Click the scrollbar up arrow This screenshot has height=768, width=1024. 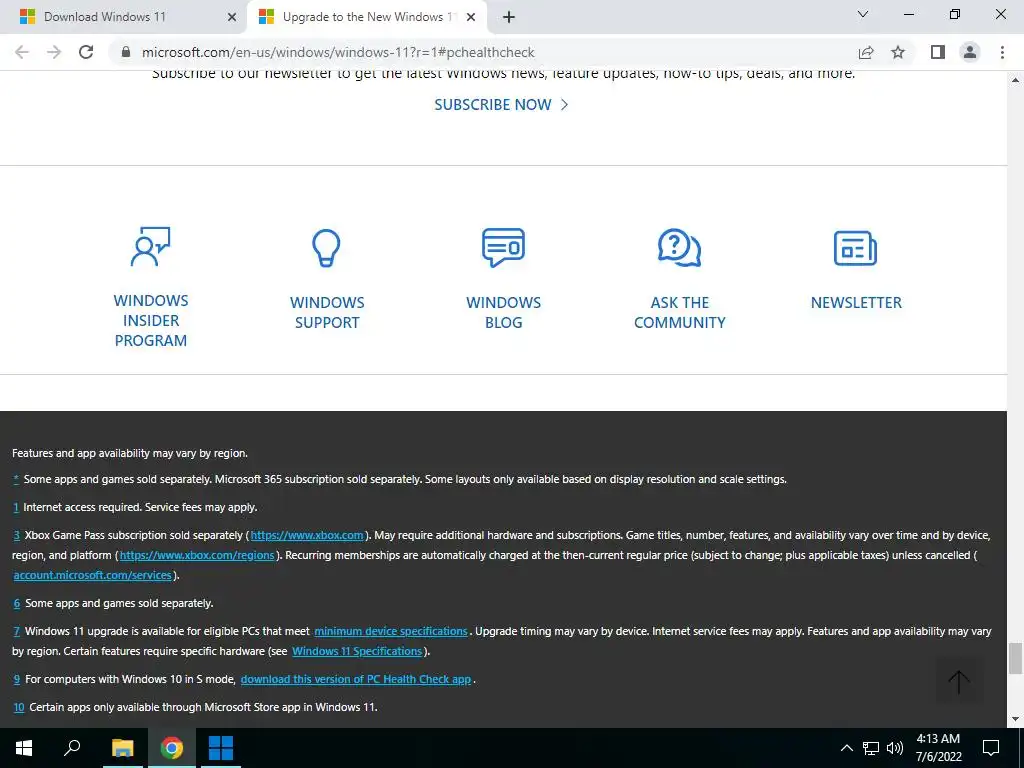(1015, 80)
